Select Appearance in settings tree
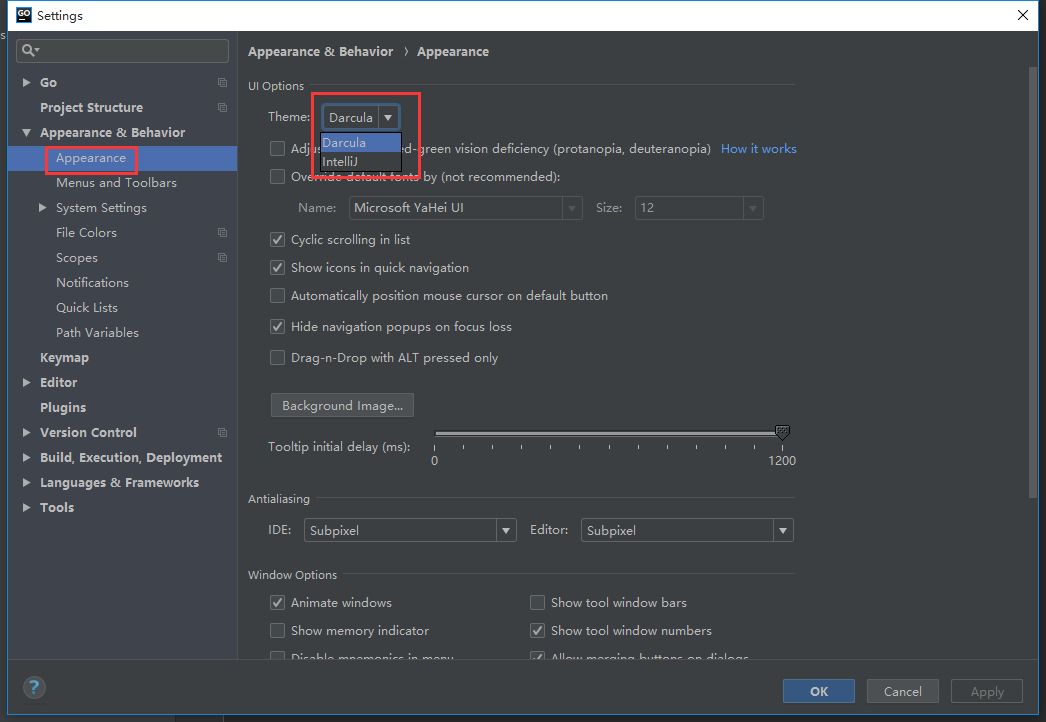The image size is (1046, 722). pos(91,158)
